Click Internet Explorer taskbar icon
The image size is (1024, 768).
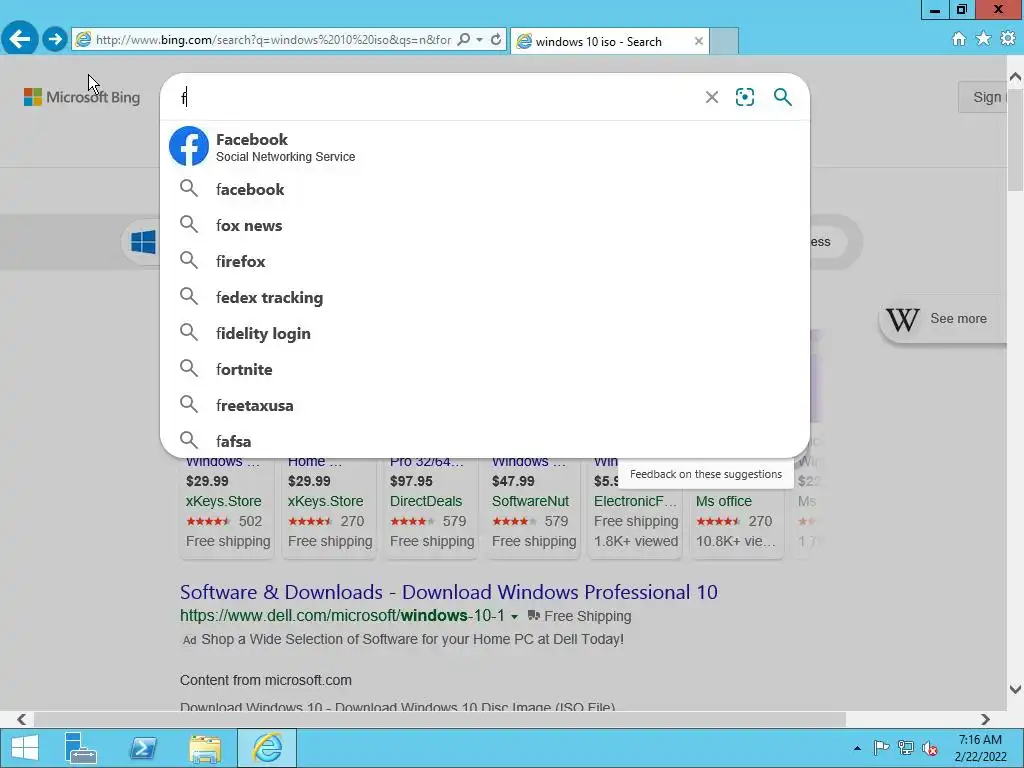click(267, 748)
